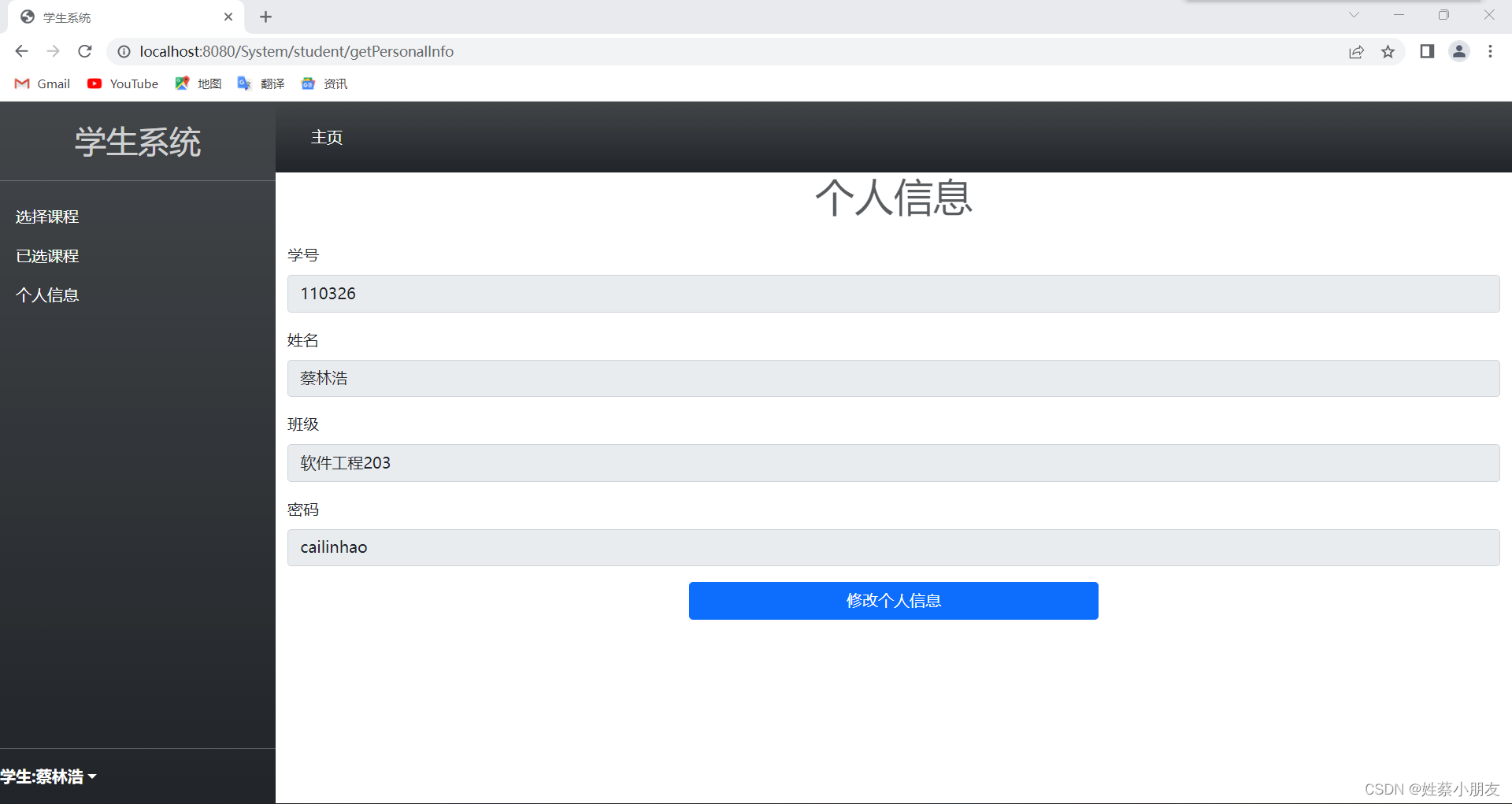The image size is (1512, 804).
Task: Share this page using share icon
Action: (x=1356, y=52)
